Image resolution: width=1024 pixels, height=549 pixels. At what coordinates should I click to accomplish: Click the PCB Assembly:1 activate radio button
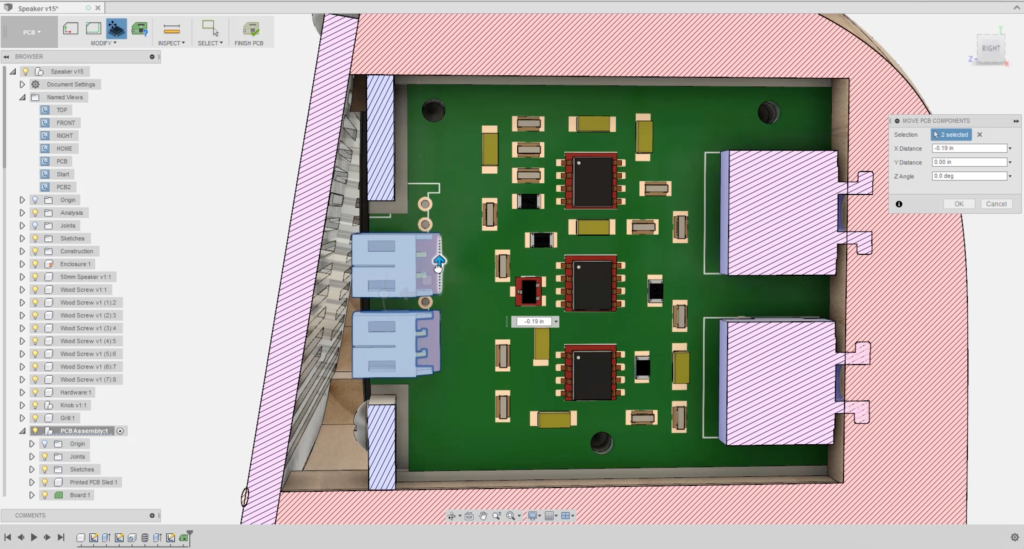(x=120, y=431)
